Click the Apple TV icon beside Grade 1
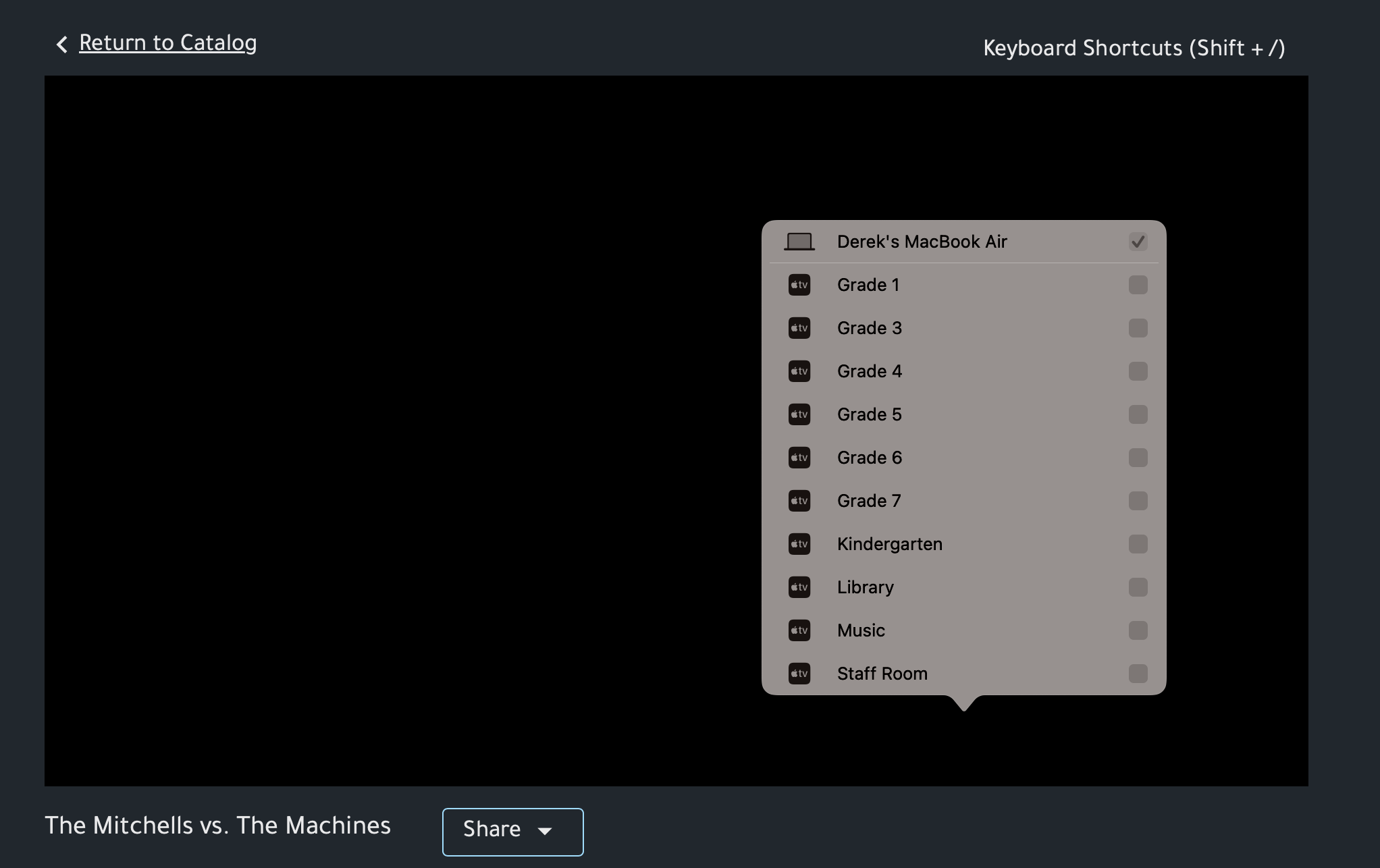This screenshot has width=1380, height=868. click(x=799, y=285)
